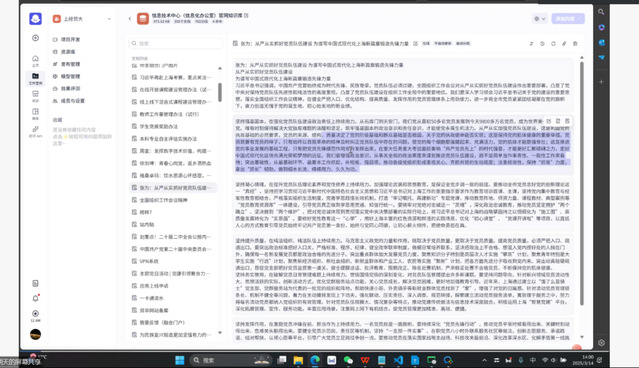This screenshot has width=639, height=368.
Task: Click the document search input field
Action: (176, 43)
